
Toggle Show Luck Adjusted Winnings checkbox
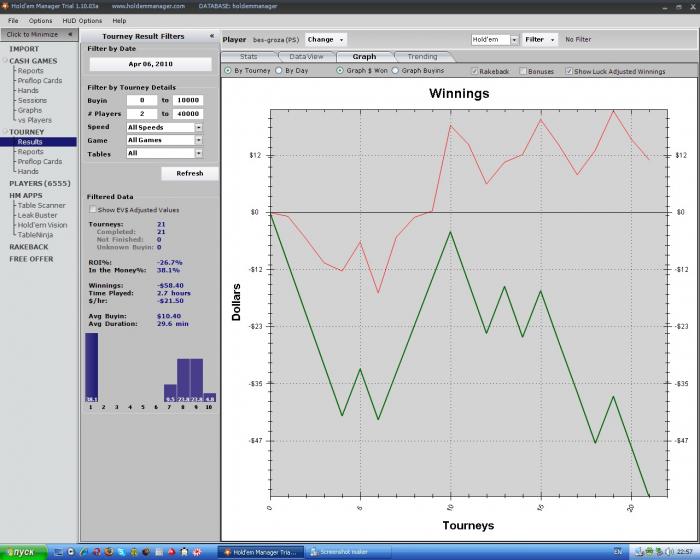pos(569,71)
